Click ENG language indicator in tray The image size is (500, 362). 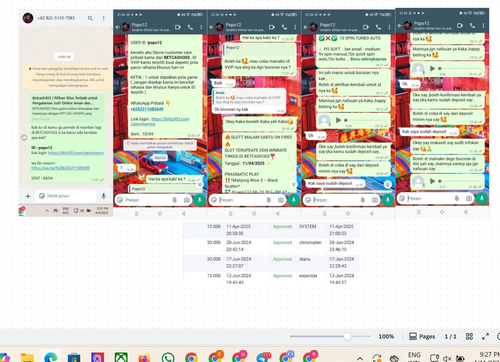click(x=414, y=356)
